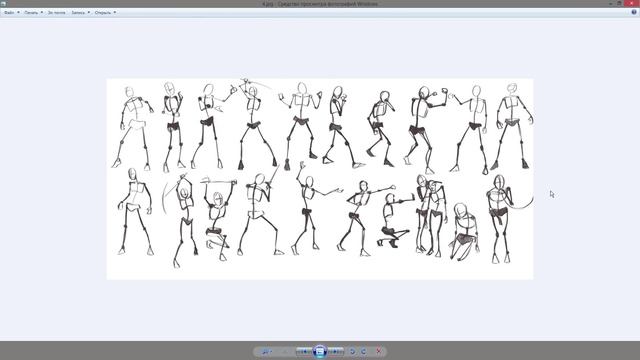Viewport: 640px width, 360px height.
Task: Maximize the Photo Viewer window
Action: (619, 3)
